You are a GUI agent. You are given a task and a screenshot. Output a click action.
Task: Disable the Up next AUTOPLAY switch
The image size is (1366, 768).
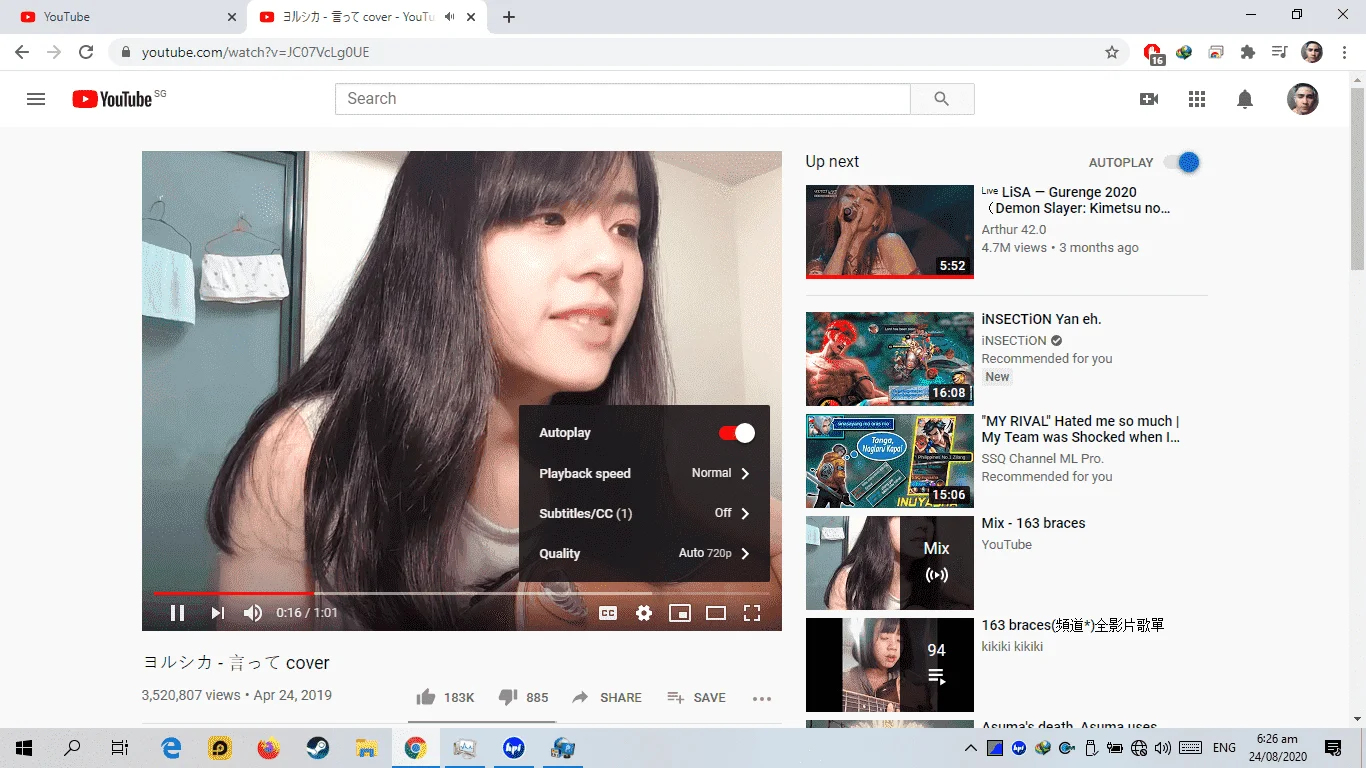pyautogui.click(x=1182, y=162)
